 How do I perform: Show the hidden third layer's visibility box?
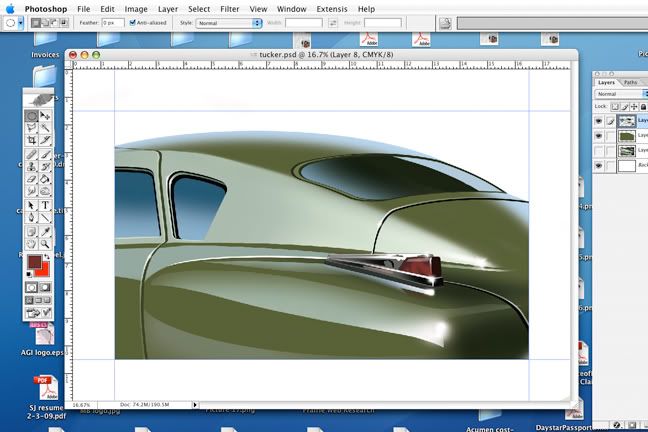[x=598, y=150]
